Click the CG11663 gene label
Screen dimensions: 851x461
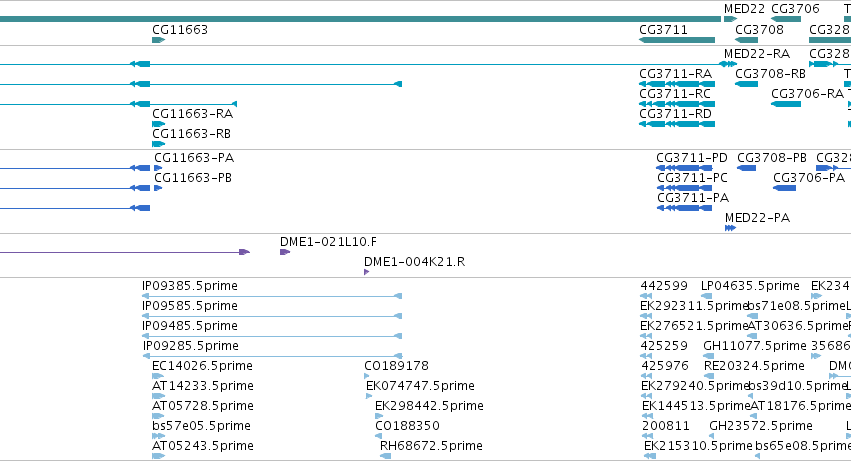coord(180,30)
